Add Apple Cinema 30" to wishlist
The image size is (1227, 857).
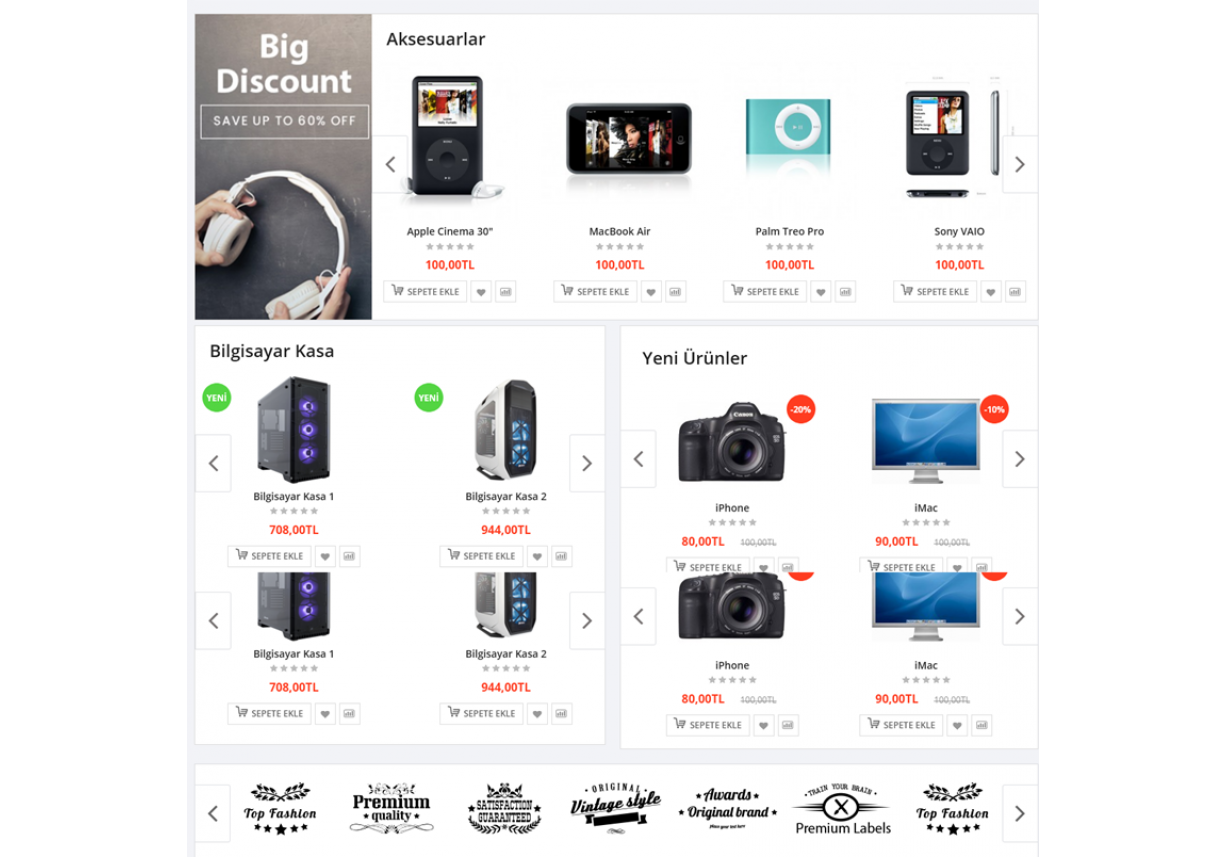coord(481,292)
